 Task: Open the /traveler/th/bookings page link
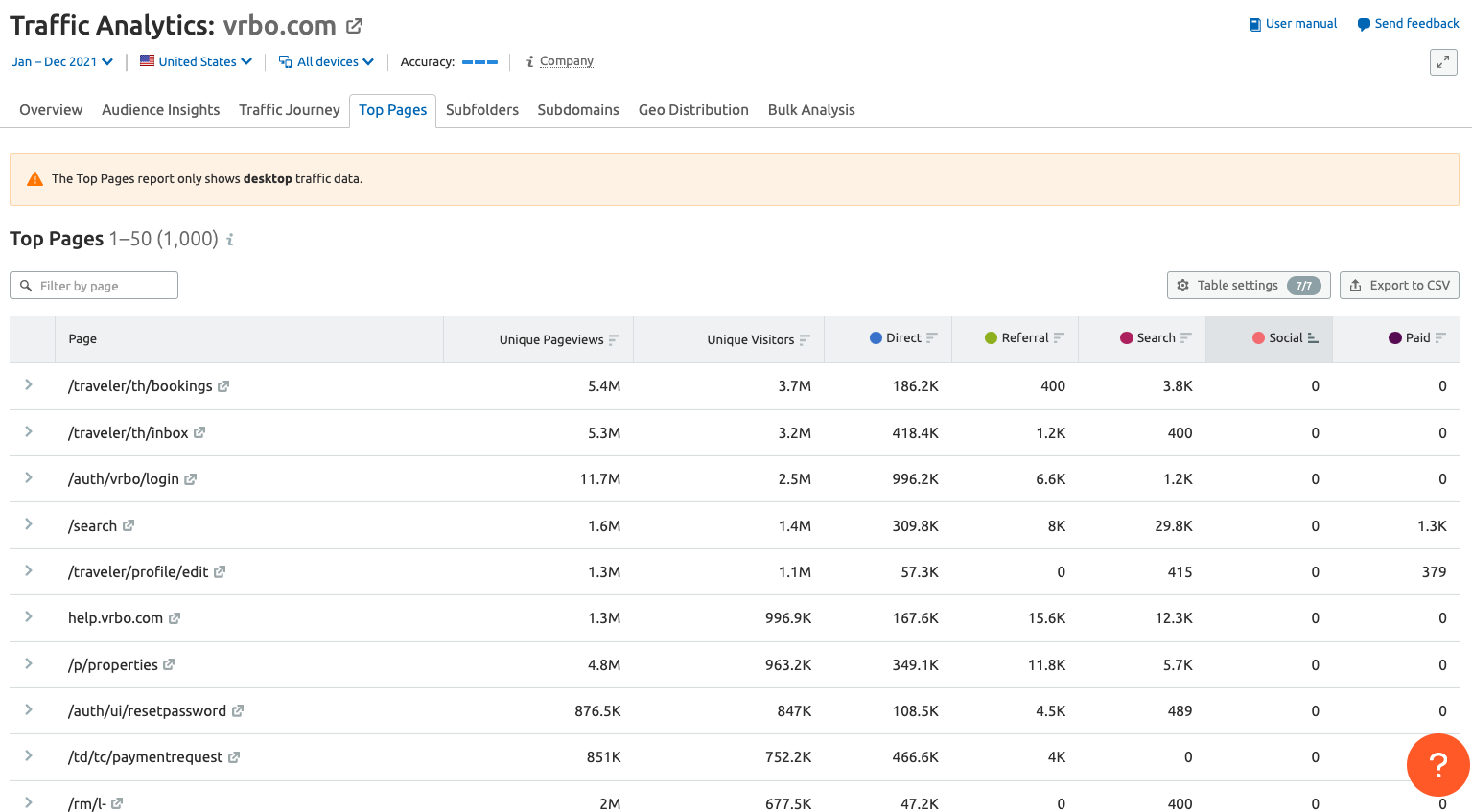[140, 386]
